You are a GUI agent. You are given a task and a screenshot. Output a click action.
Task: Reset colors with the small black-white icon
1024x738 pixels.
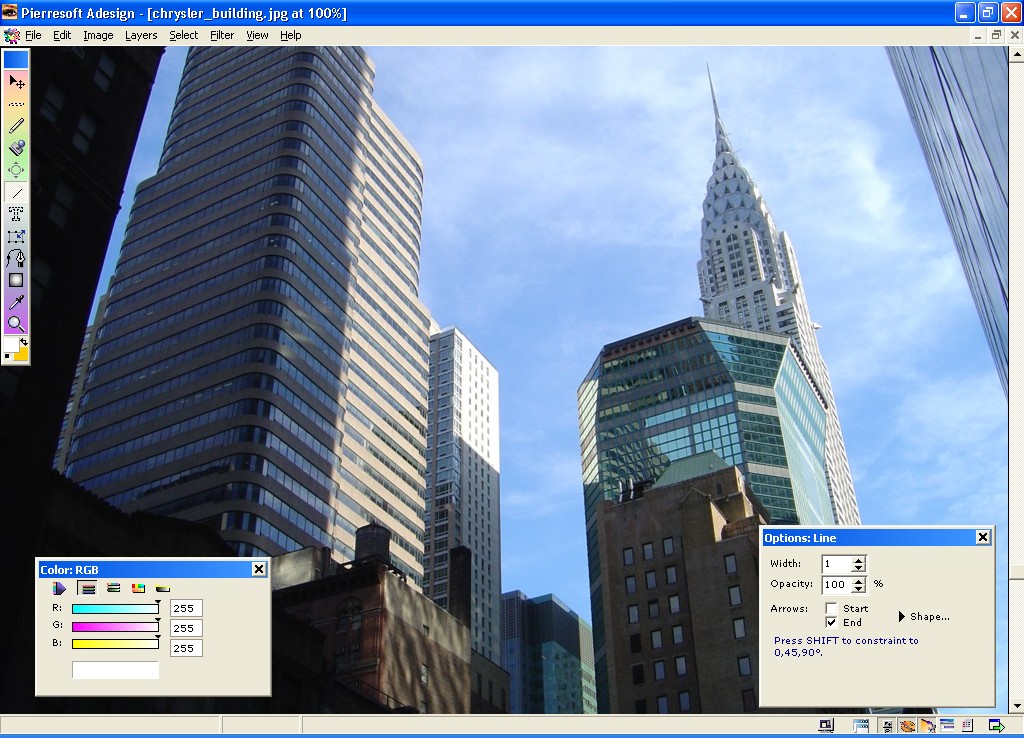(8, 357)
